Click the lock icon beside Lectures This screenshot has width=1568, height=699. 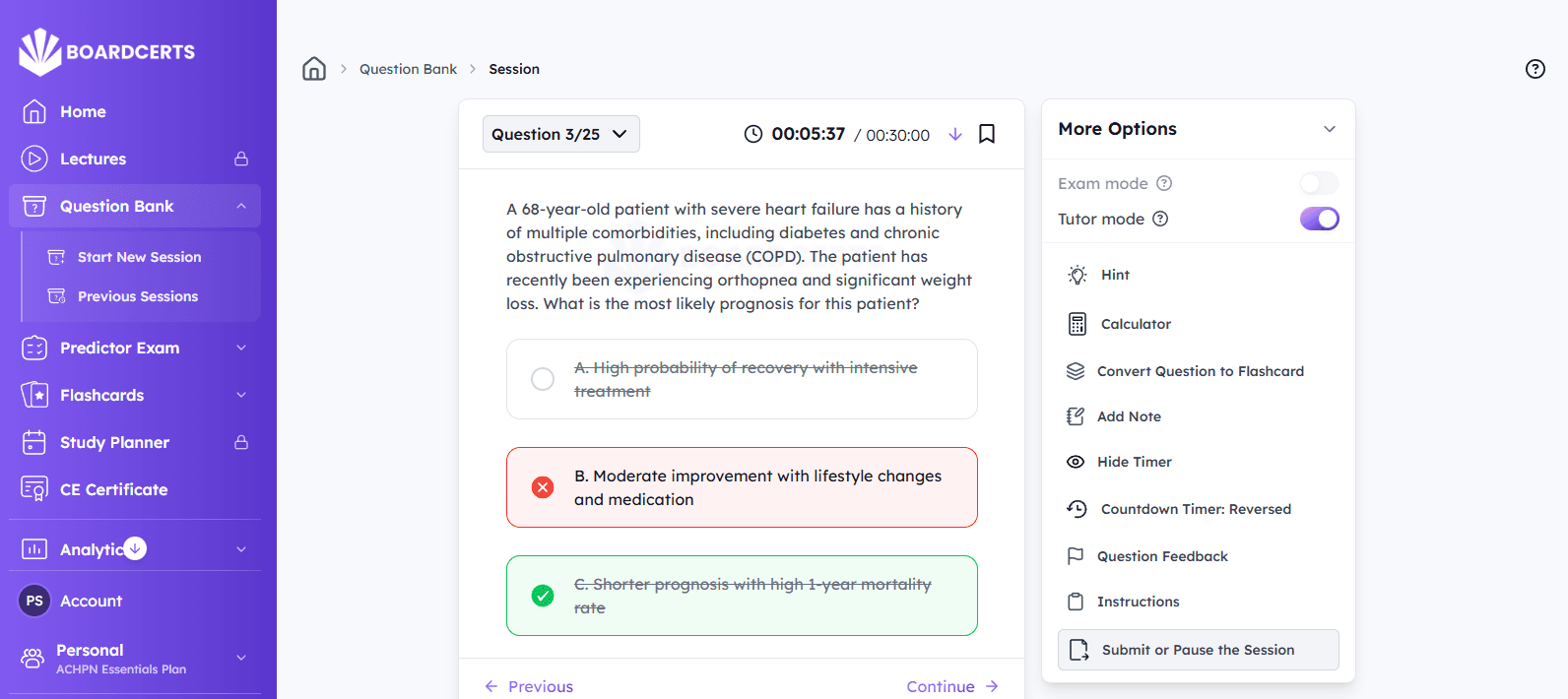pos(241,159)
